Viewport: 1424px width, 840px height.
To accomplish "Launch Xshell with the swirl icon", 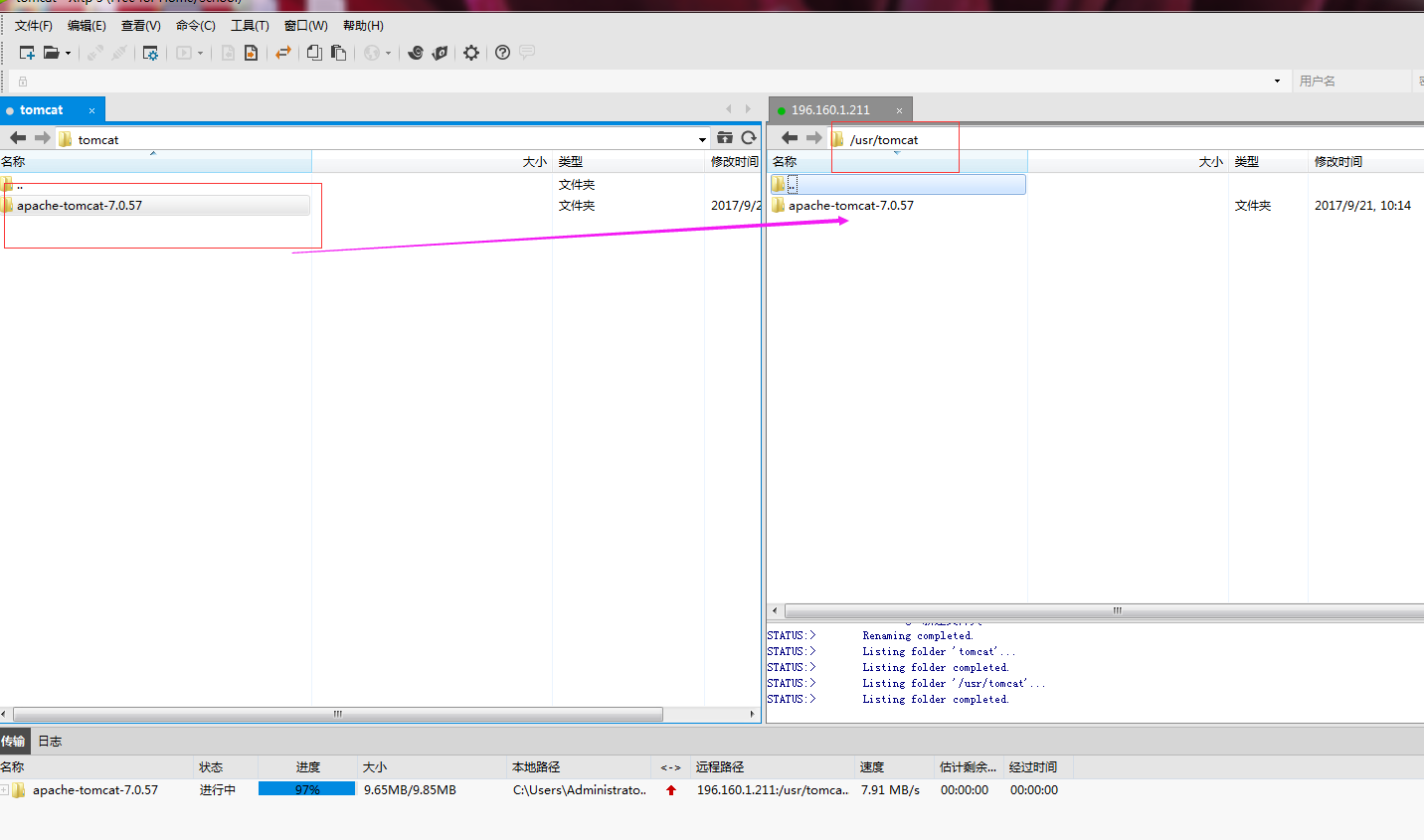I will point(416,53).
